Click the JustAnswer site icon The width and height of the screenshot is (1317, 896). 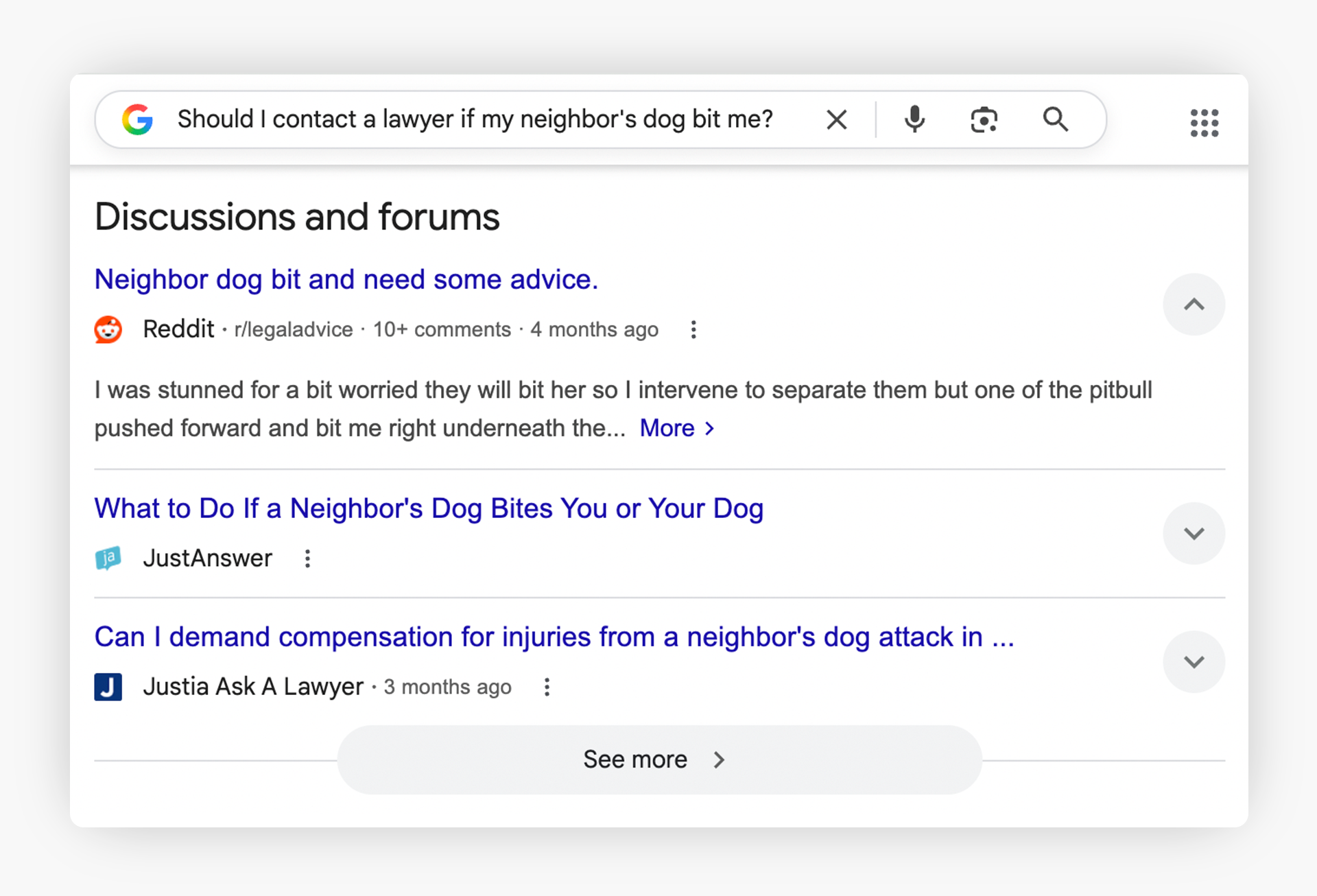pyautogui.click(x=108, y=558)
